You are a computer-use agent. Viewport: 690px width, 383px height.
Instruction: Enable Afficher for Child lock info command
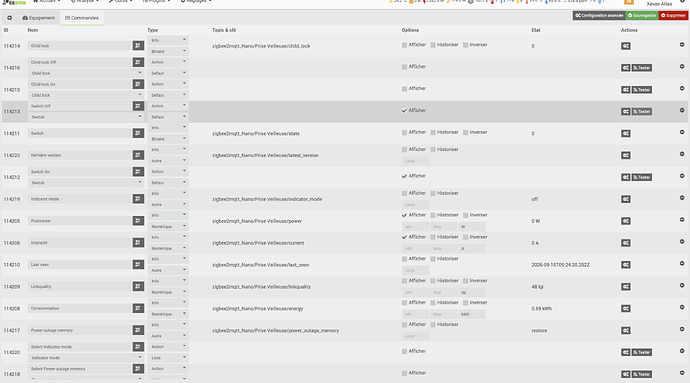click(404, 45)
